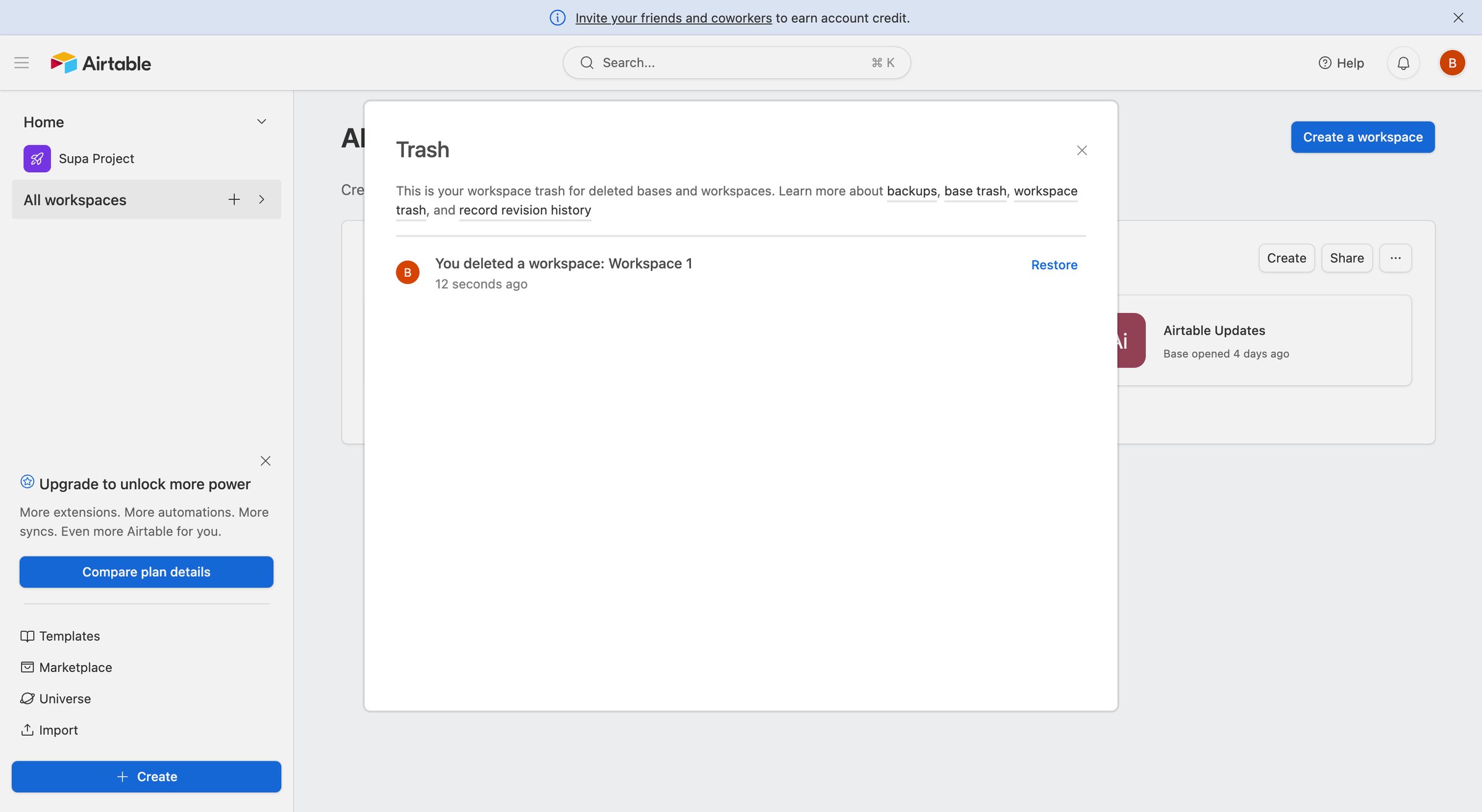Open record revision history link
Screen dimensions: 1482x812
point(525,210)
